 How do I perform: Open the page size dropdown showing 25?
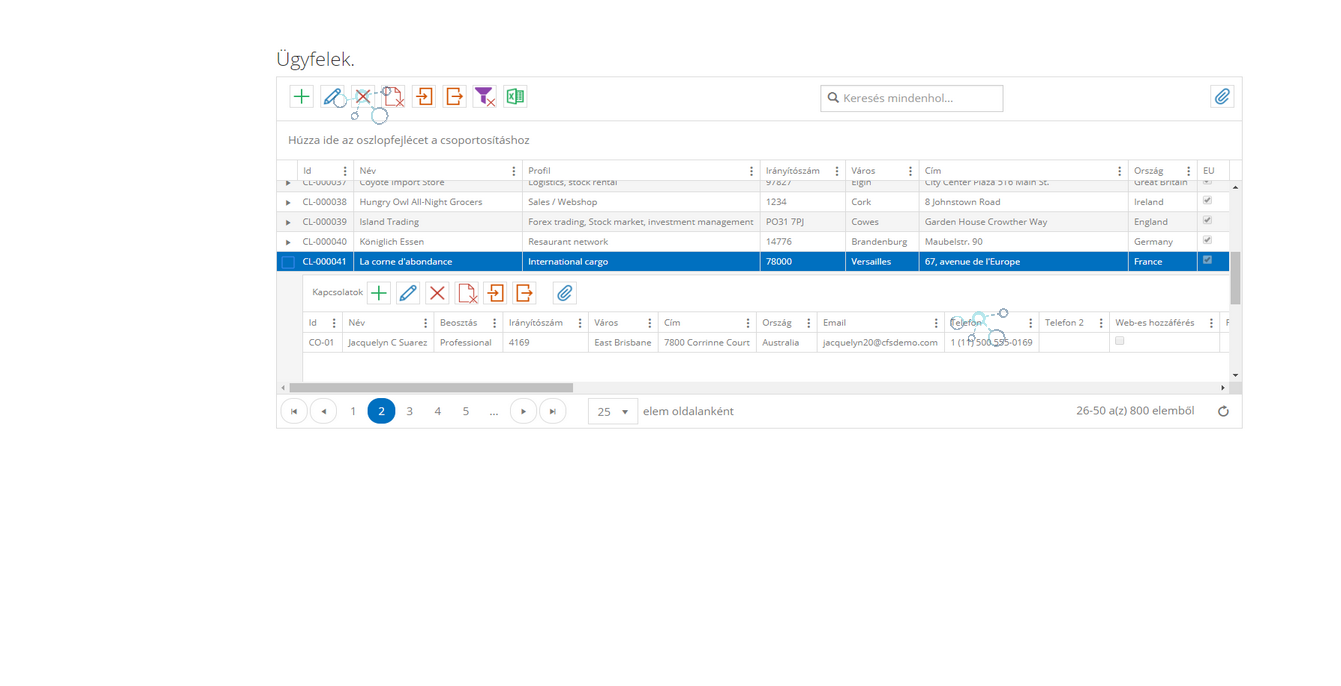coord(613,411)
